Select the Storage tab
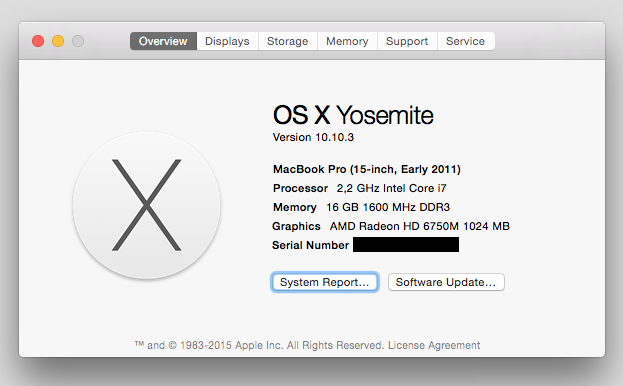 tap(288, 41)
